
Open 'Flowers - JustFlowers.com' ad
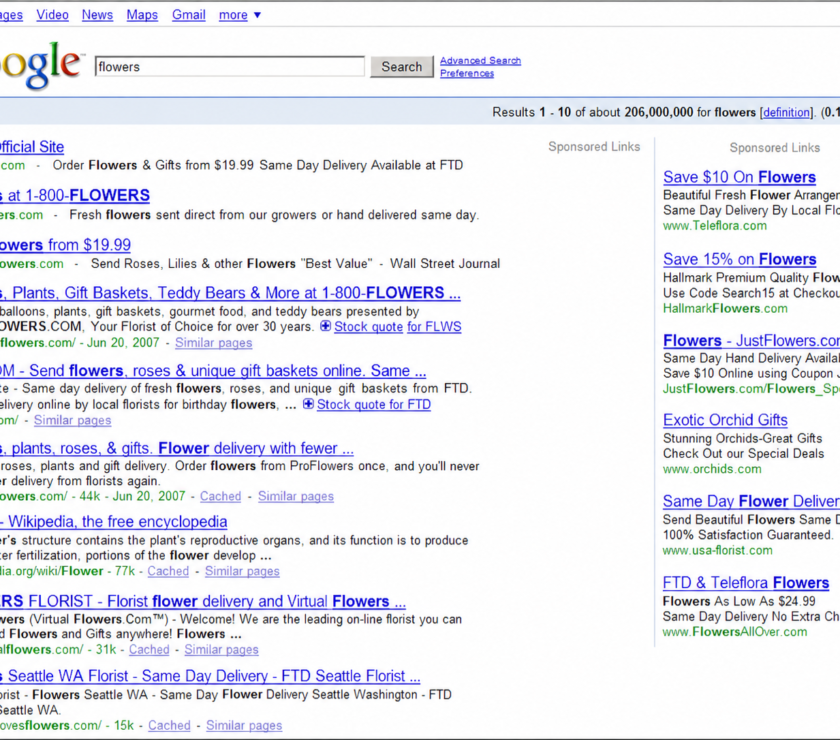point(752,341)
